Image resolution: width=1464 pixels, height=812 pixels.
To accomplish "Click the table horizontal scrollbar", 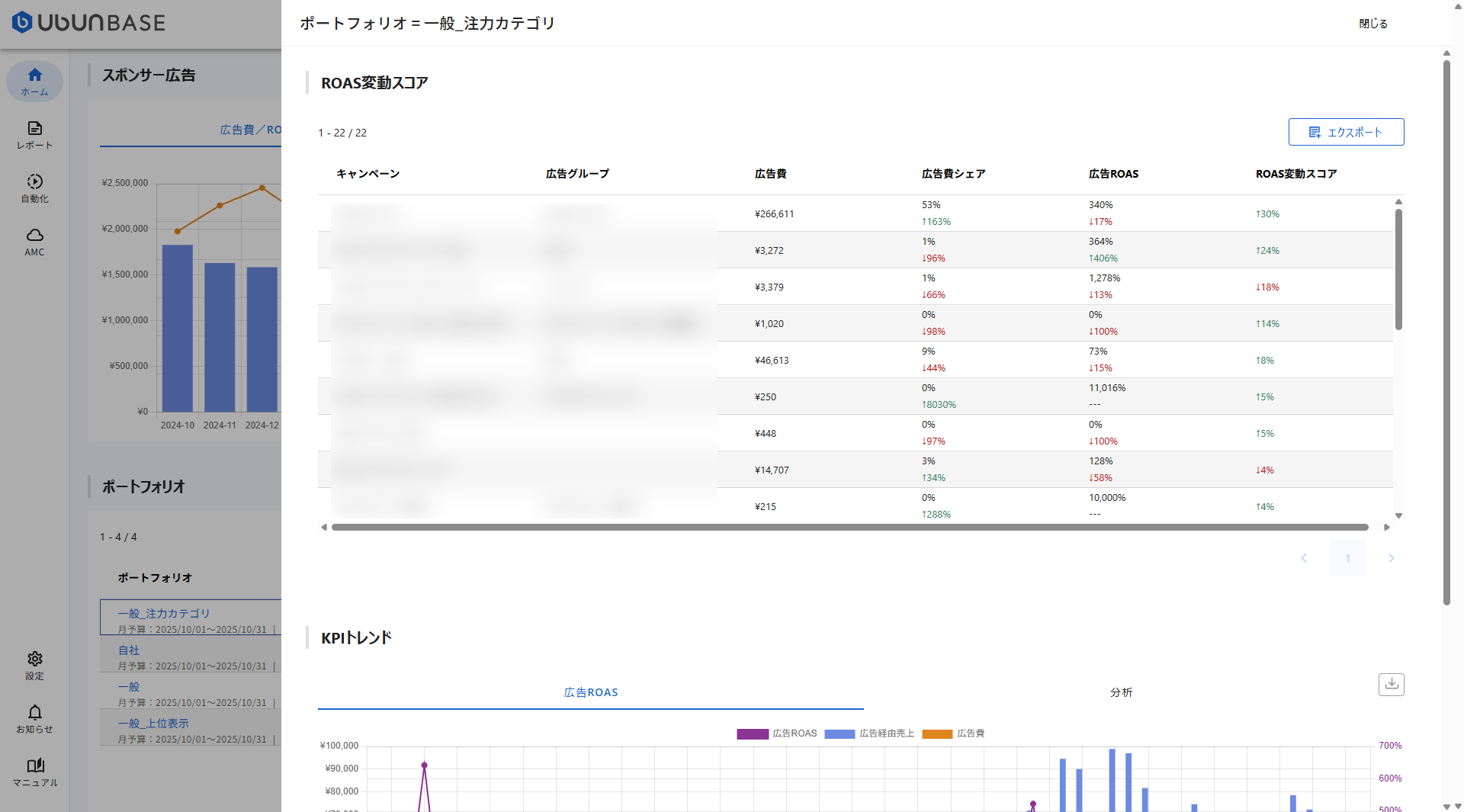I will [849, 527].
